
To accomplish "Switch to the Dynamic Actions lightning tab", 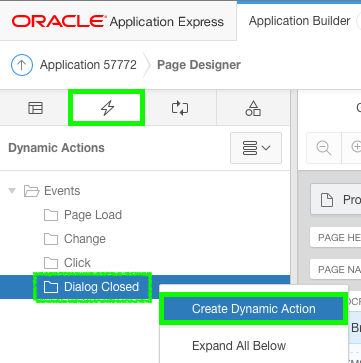I will click(107, 108).
